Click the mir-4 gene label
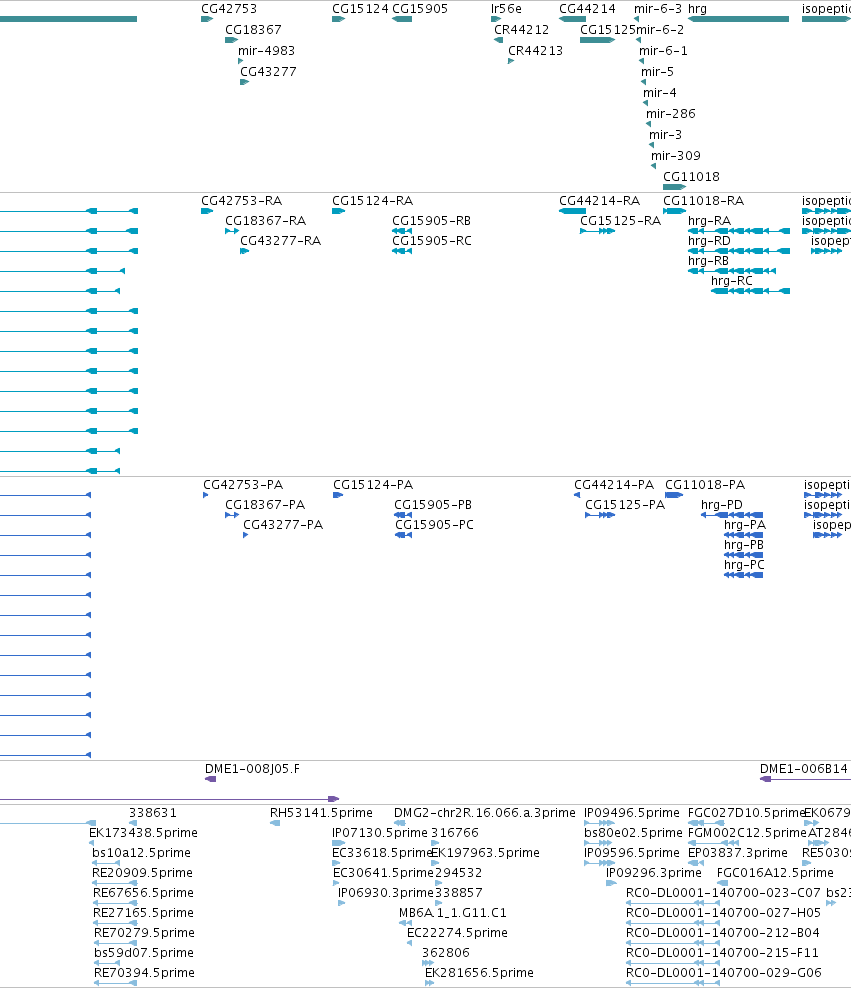This screenshot has height=988, width=851. coord(660,93)
